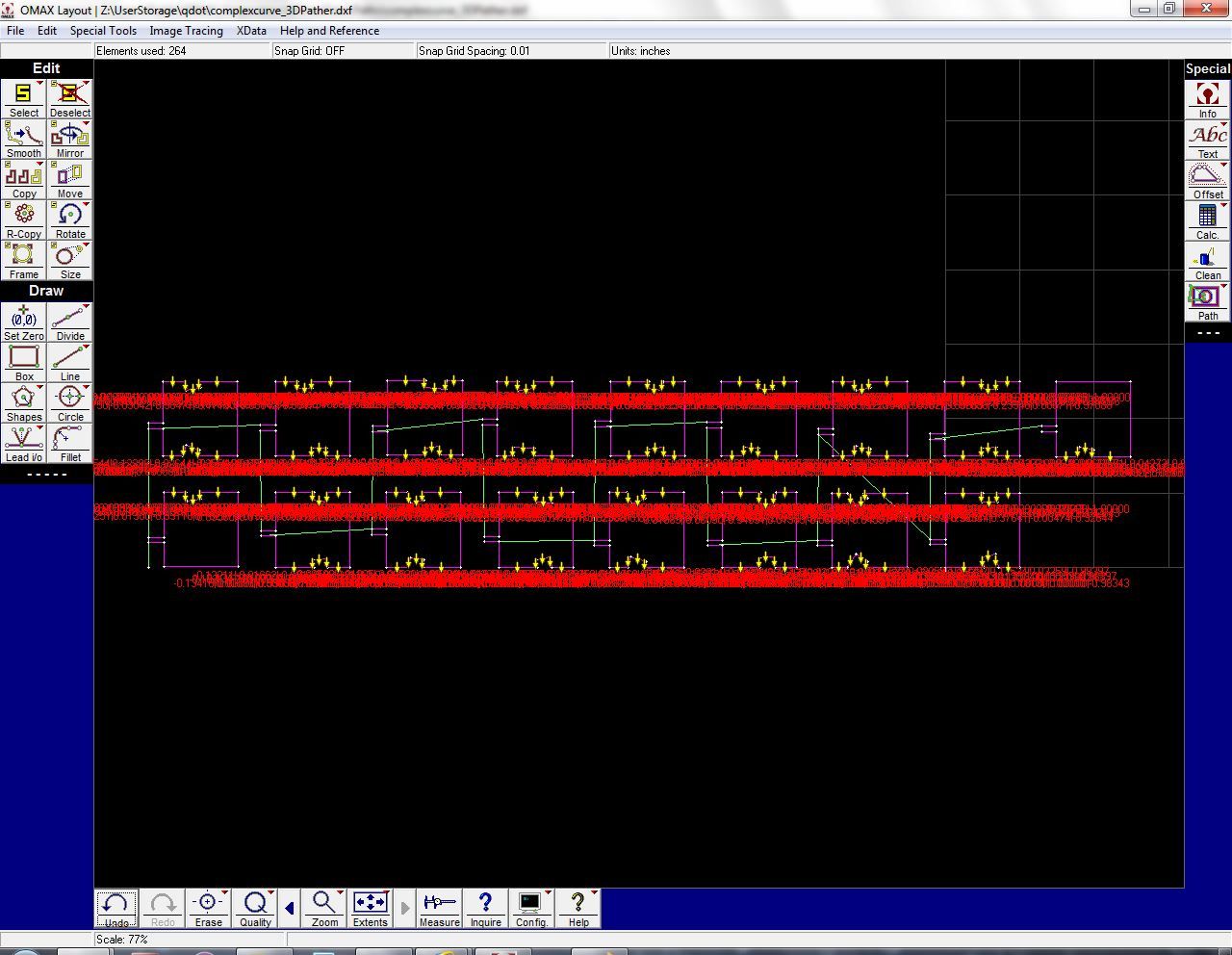The image size is (1232, 955).
Task: Select the Mirror tool
Action: (69, 141)
